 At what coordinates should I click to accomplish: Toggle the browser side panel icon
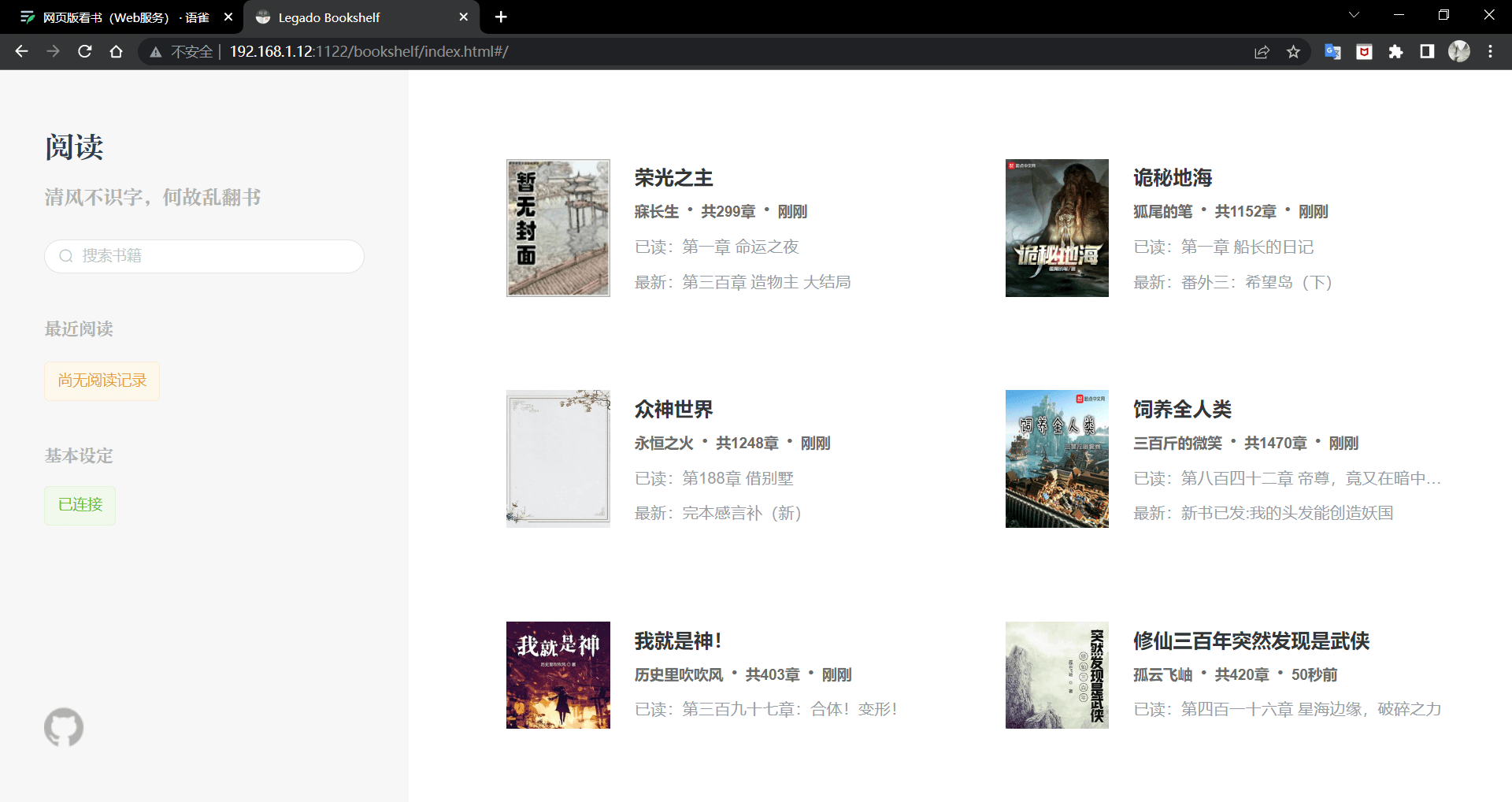pos(1427,51)
